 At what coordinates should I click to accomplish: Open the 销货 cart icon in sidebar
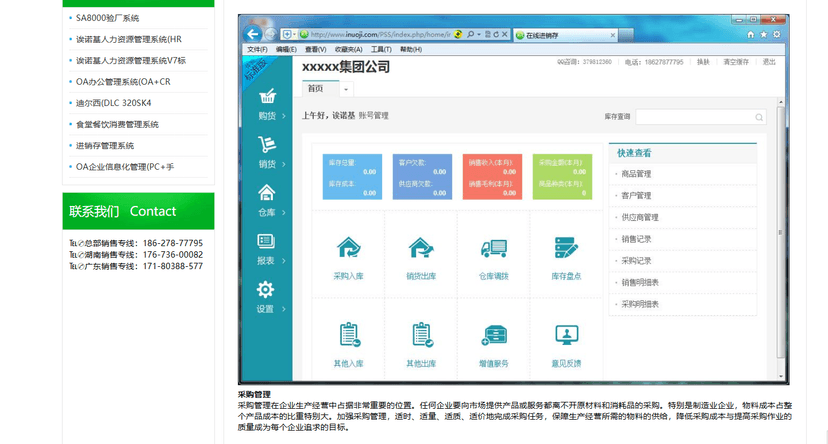(x=267, y=144)
